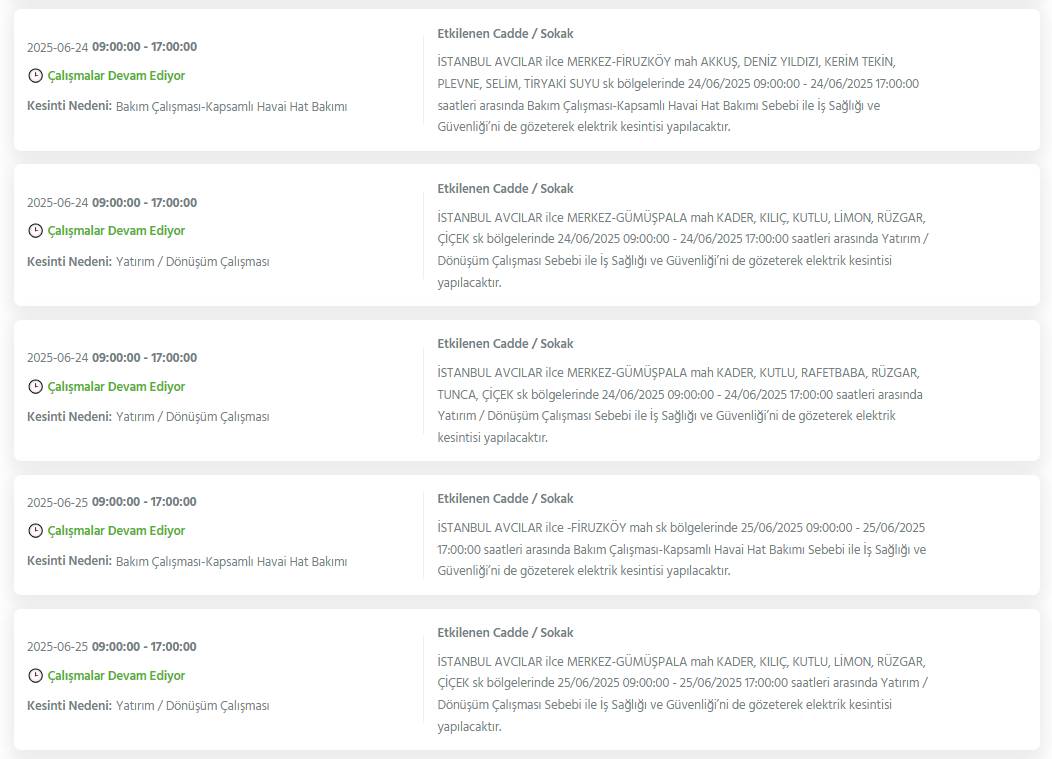Viewport: 1052px width, 759px height.
Task: Click 'Etkilenen Cadde / Sokak' heading of Akkuş card
Action: click(x=505, y=34)
